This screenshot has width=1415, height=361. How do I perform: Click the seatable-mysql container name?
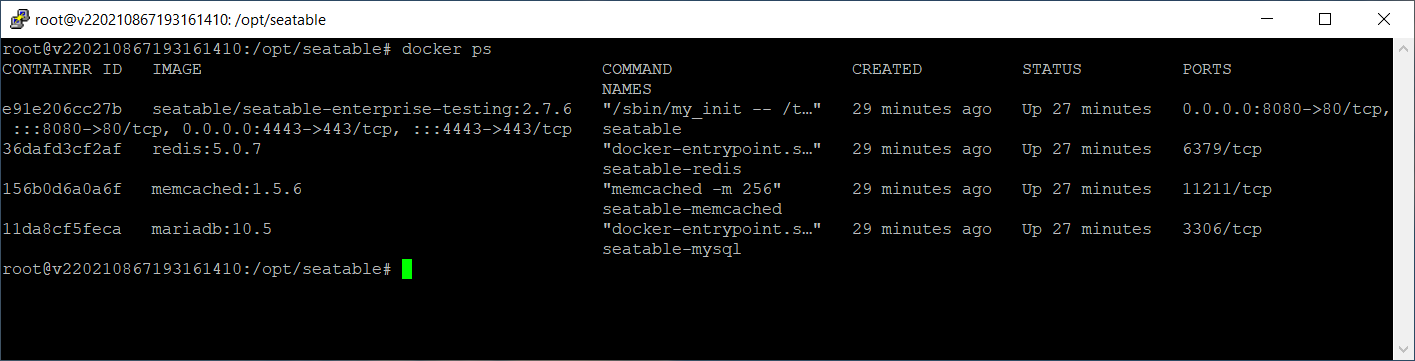(x=672, y=249)
